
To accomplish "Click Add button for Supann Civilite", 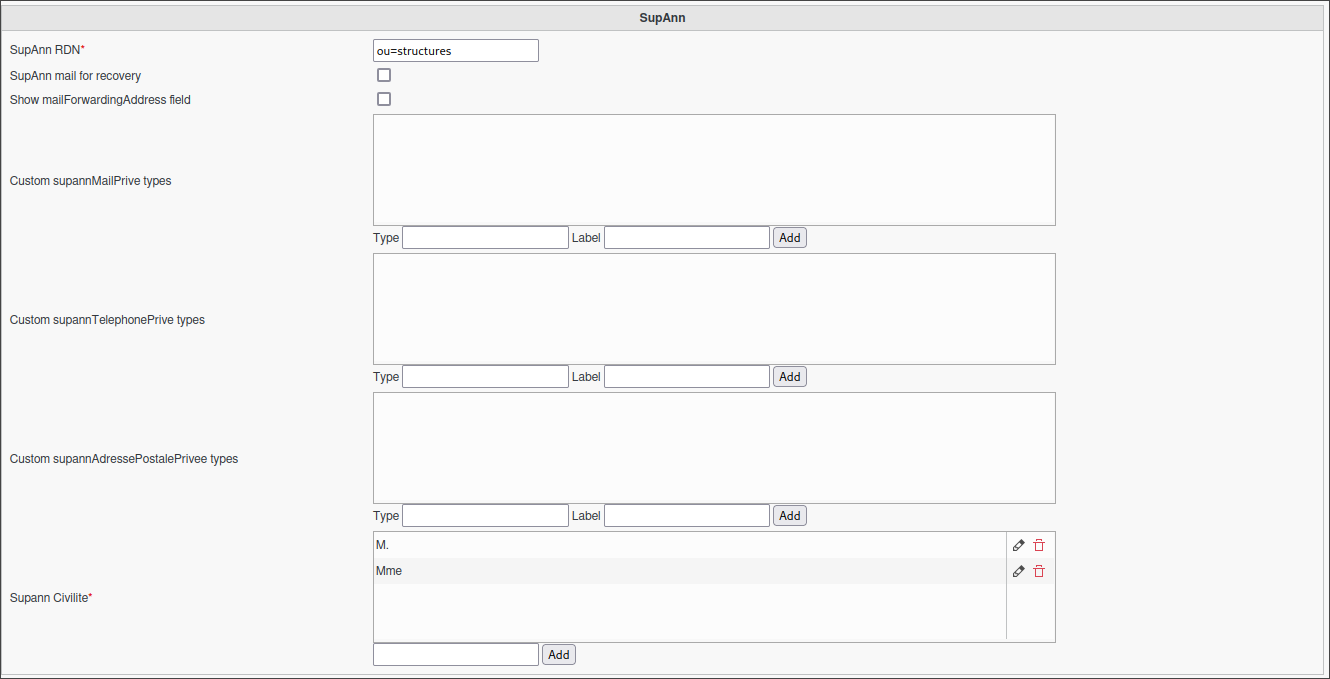I will click(559, 655).
